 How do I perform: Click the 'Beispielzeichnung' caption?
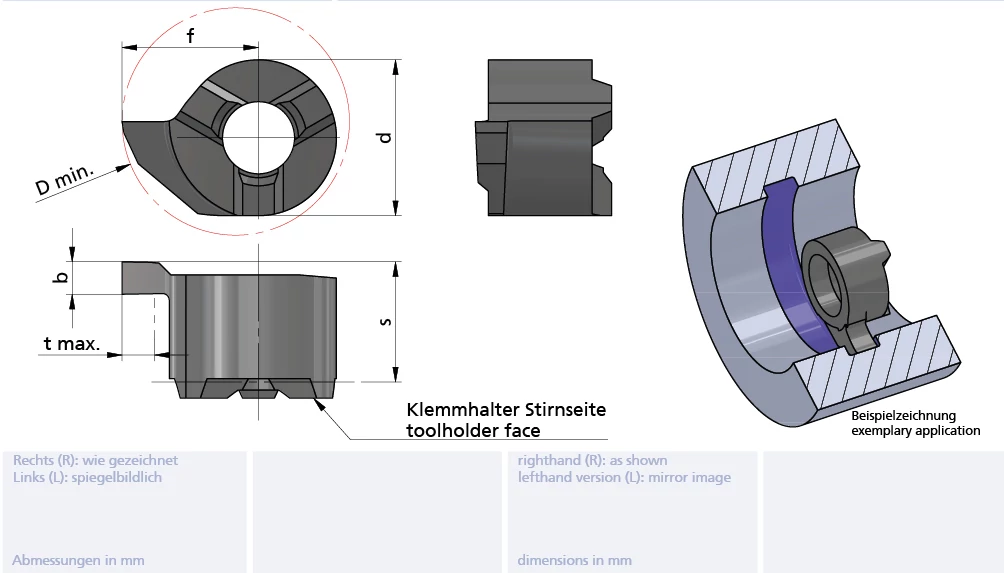[903, 416]
